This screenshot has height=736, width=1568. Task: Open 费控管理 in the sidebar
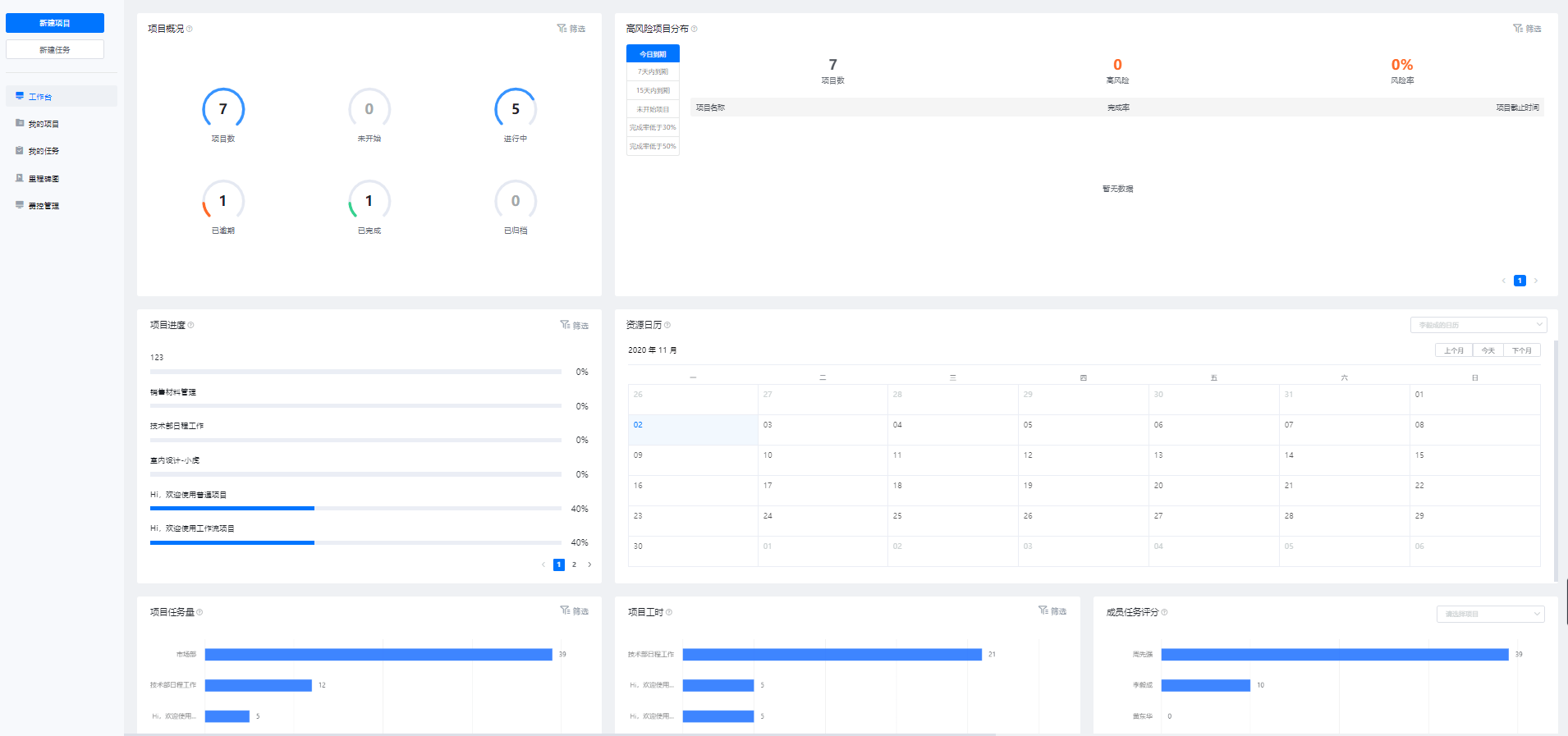62,205
